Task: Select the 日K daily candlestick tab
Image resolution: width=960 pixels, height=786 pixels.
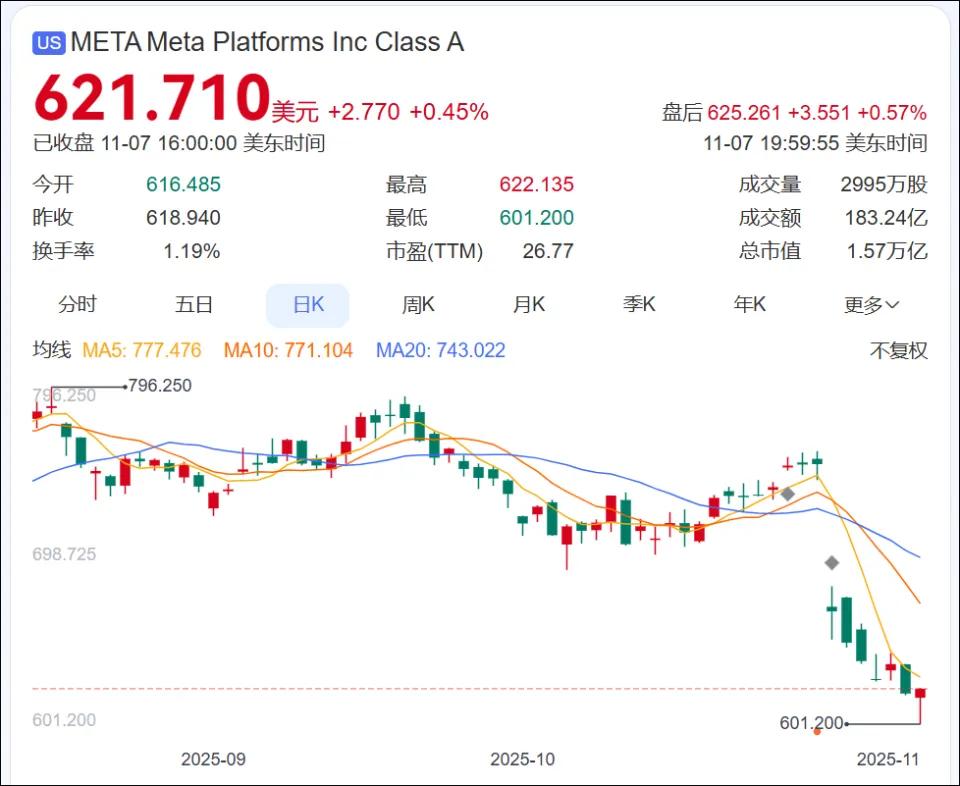Action: pos(308,305)
